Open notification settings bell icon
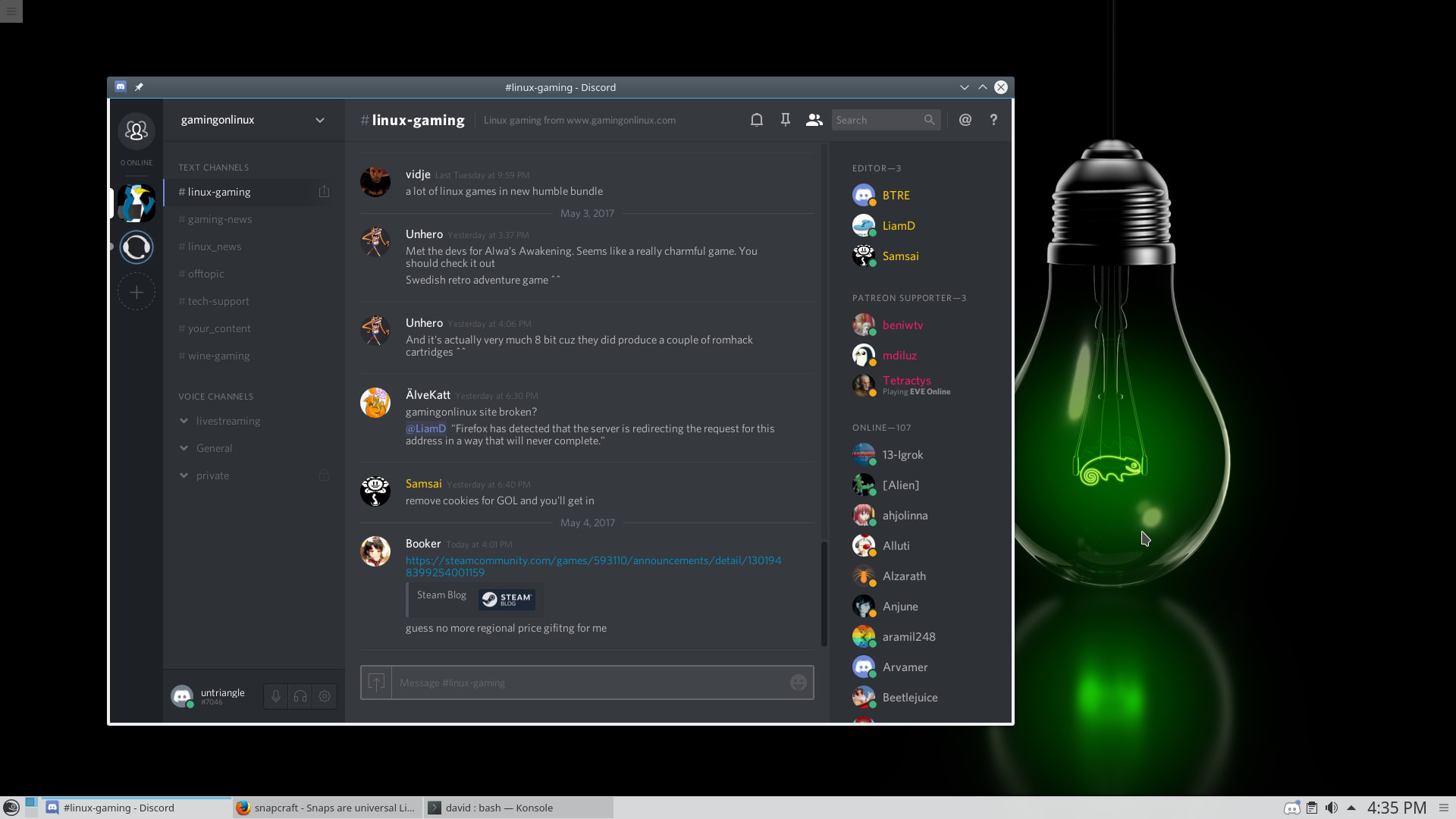Screen dimensions: 1456x819 click(x=756, y=120)
